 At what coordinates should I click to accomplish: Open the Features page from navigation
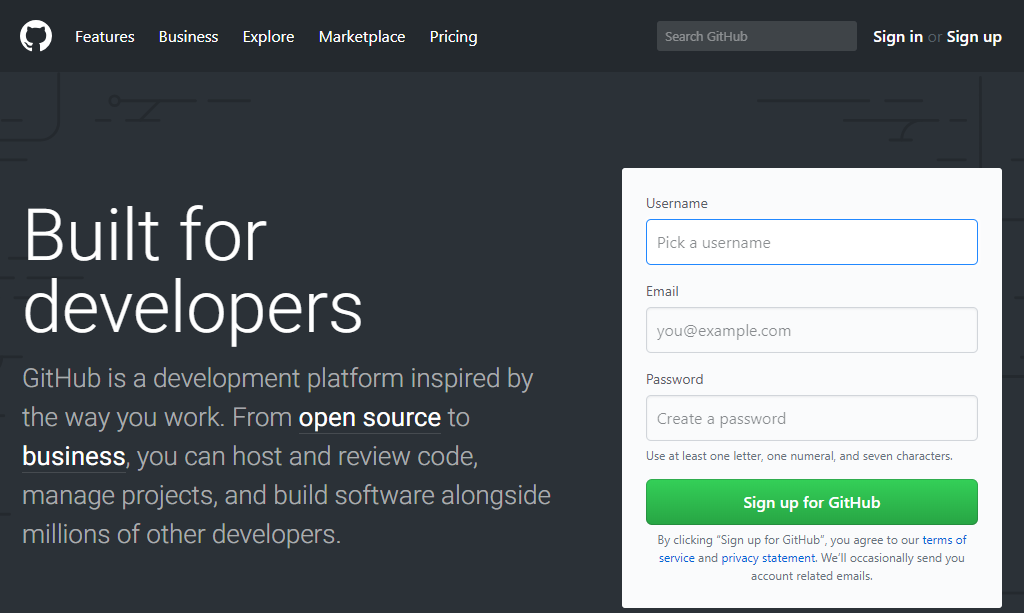point(104,37)
